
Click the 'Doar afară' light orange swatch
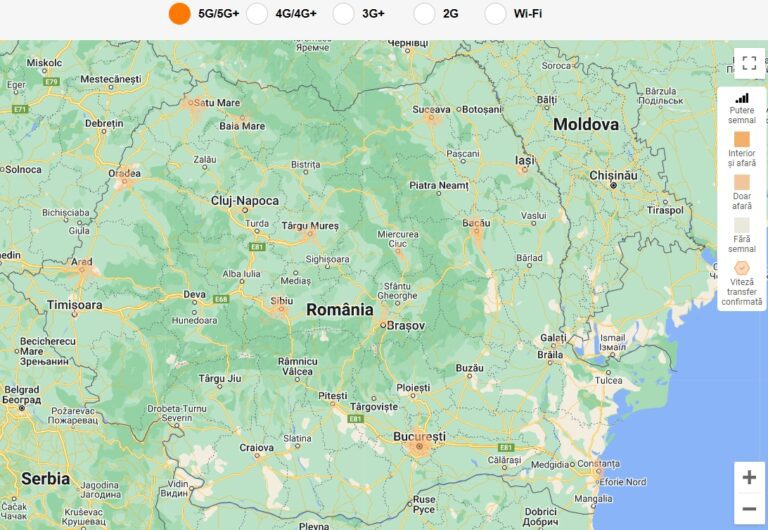coord(742,182)
